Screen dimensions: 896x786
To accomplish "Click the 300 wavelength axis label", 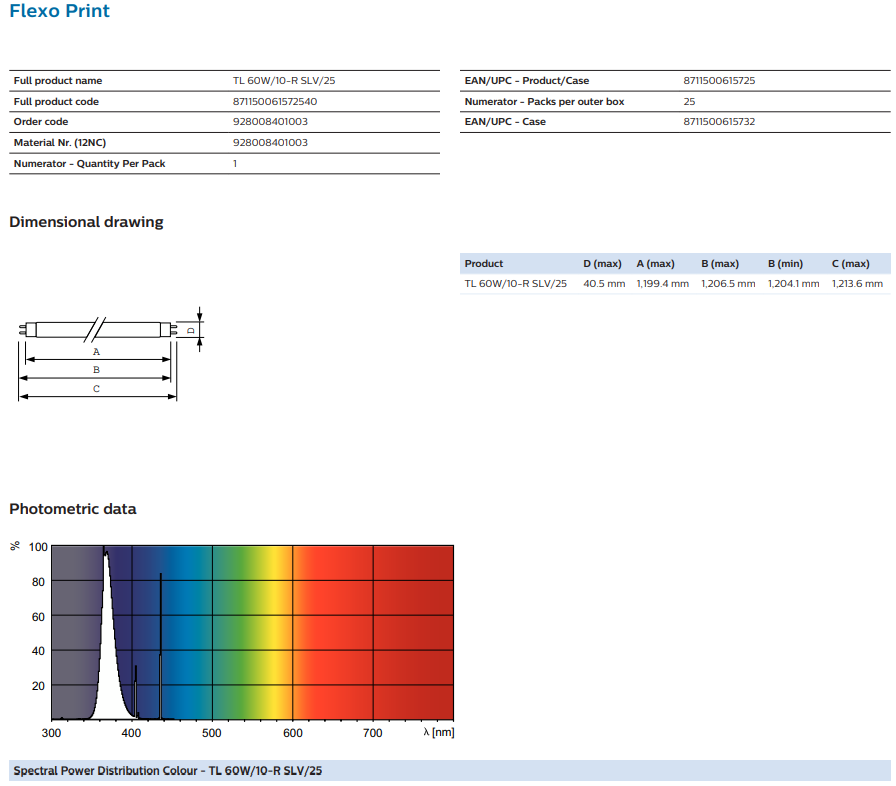I will (51, 733).
